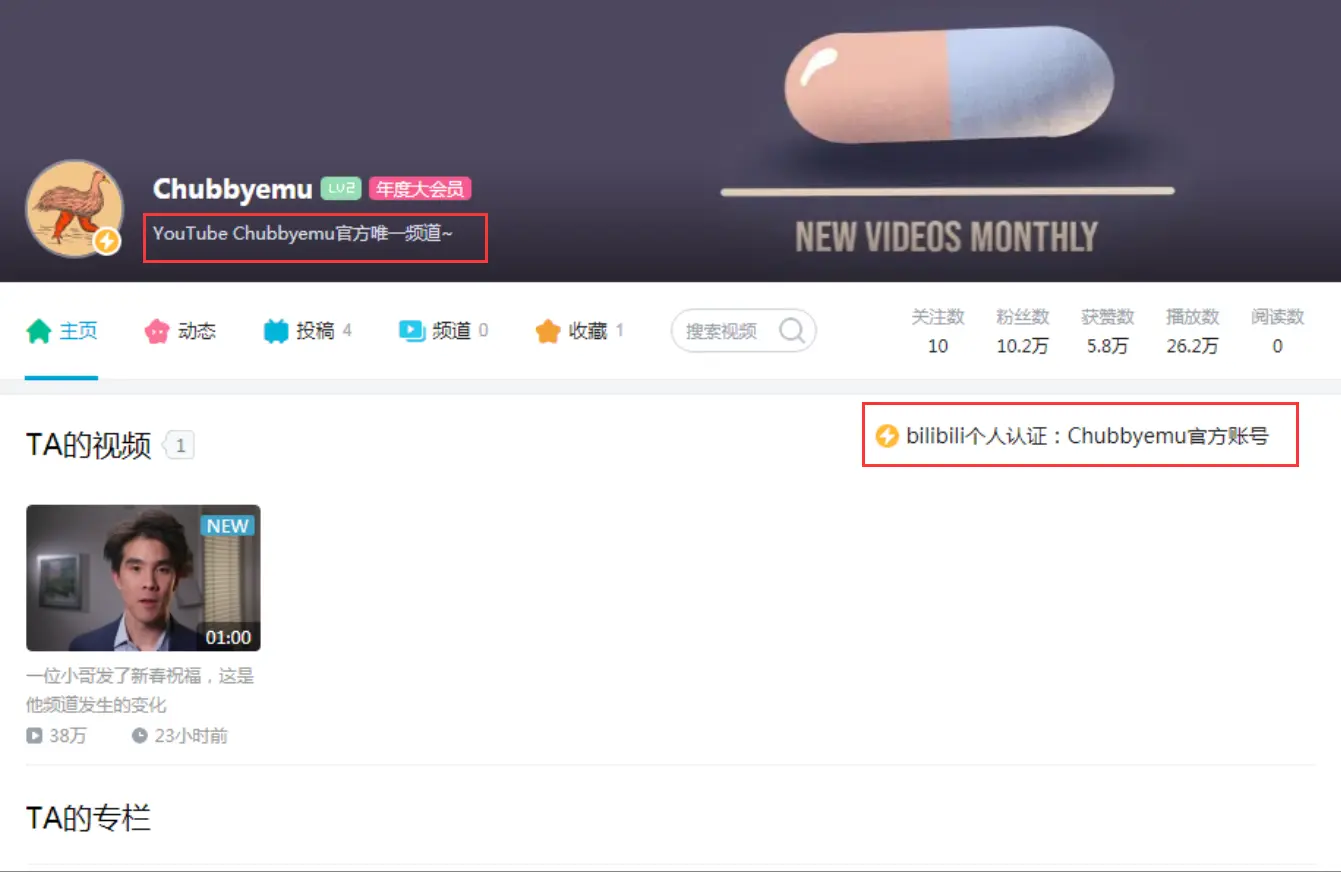Click the yellow lightning icon beside bilibili个人认证
Screen dimensions: 1341x872
coord(887,436)
